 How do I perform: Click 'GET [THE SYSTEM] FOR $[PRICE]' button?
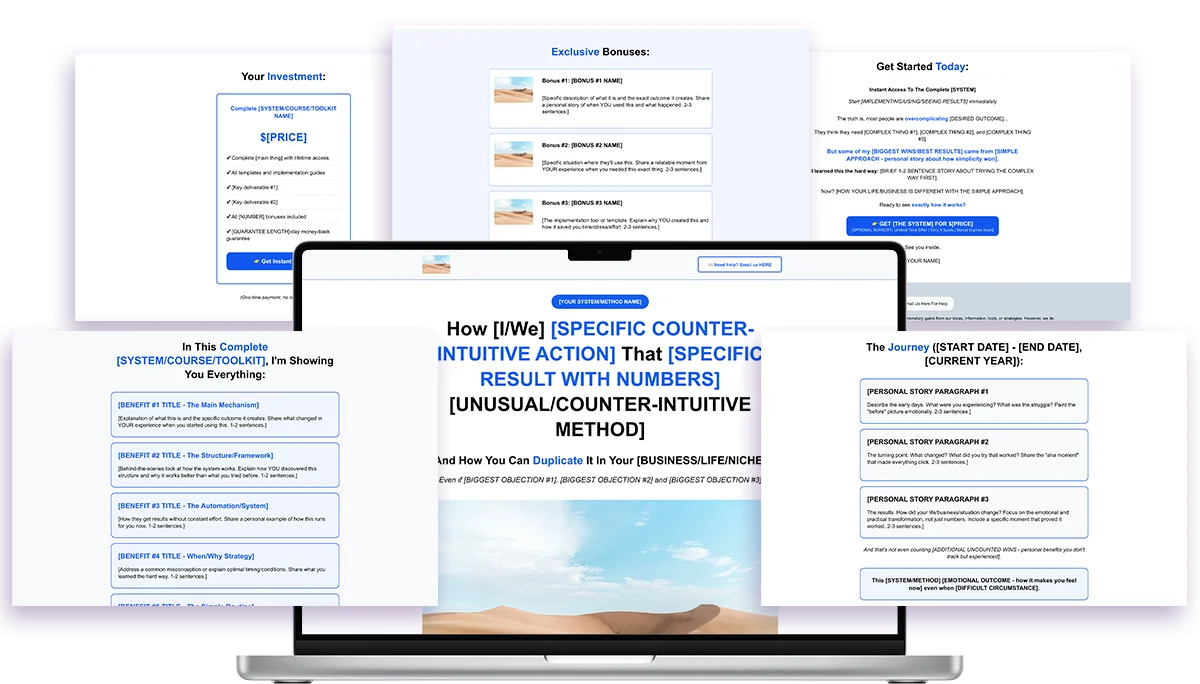(922, 226)
